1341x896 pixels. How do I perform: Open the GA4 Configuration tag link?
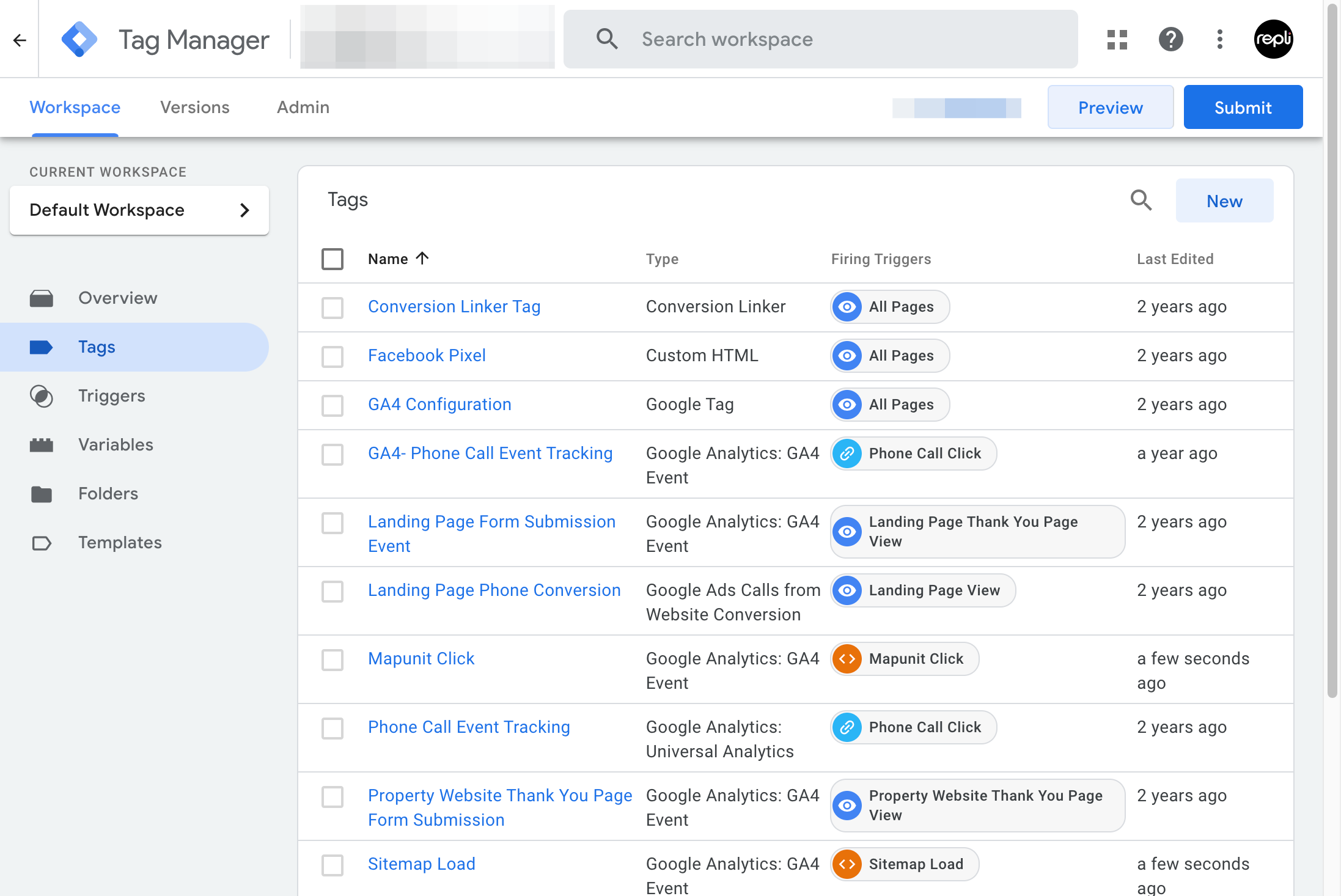[439, 405]
